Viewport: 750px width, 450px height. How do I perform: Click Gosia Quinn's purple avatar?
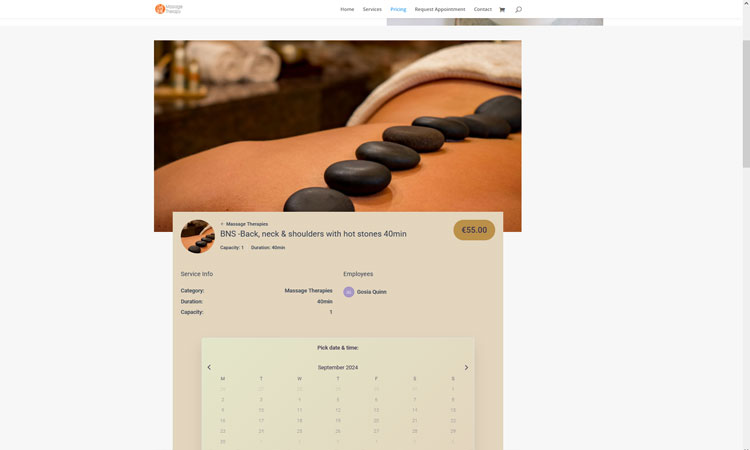[x=349, y=292]
